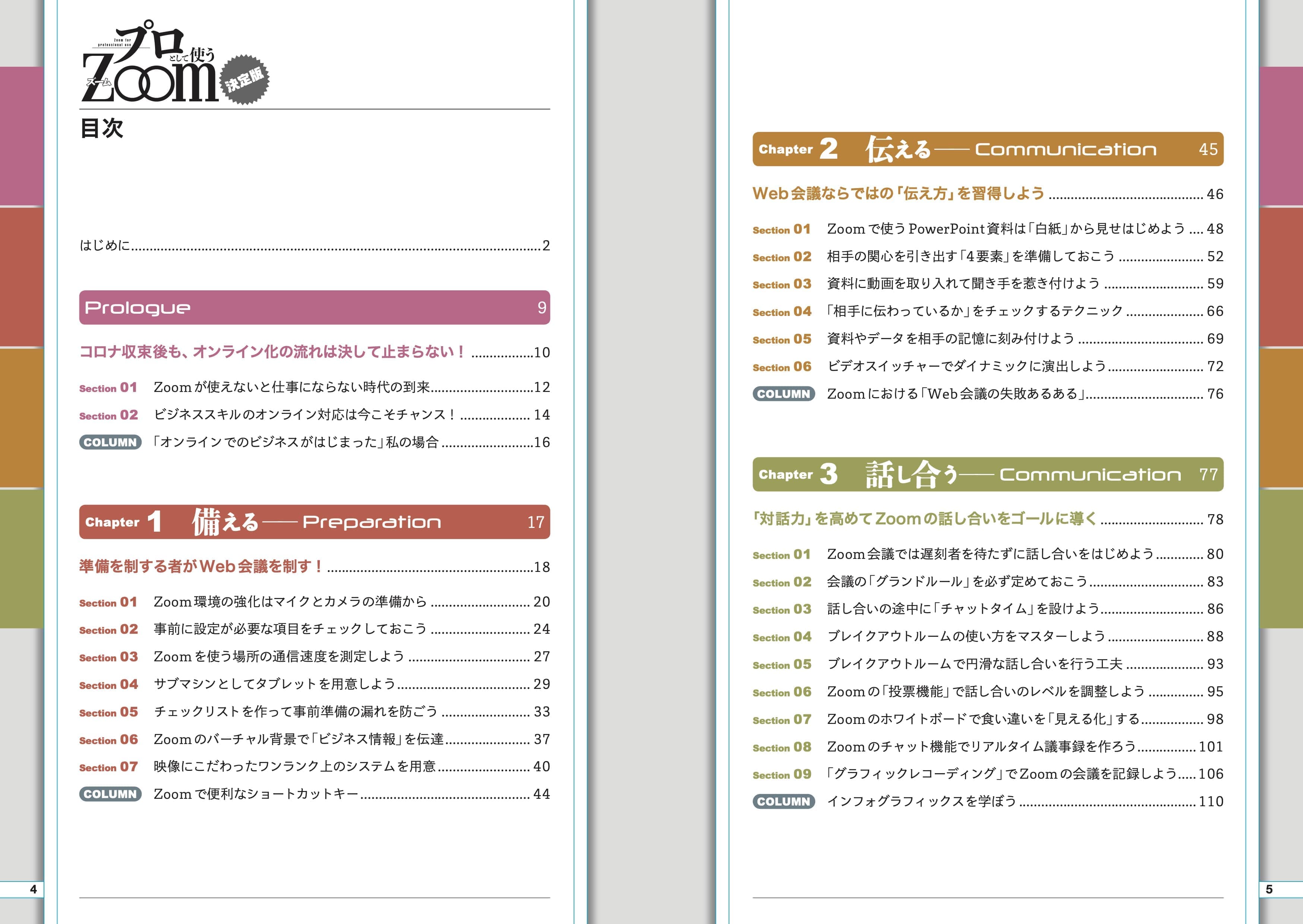Click the 決定版 starburst badge

[244, 80]
